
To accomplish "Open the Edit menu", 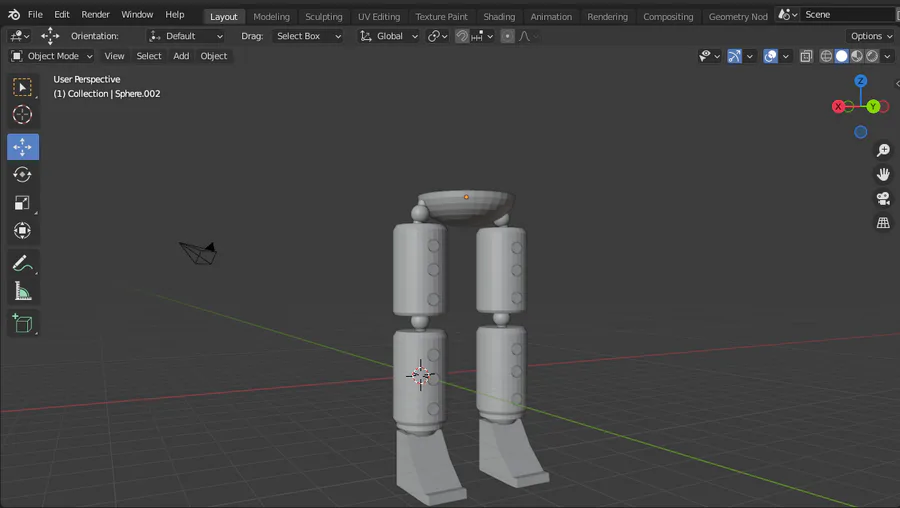I will point(61,14).
